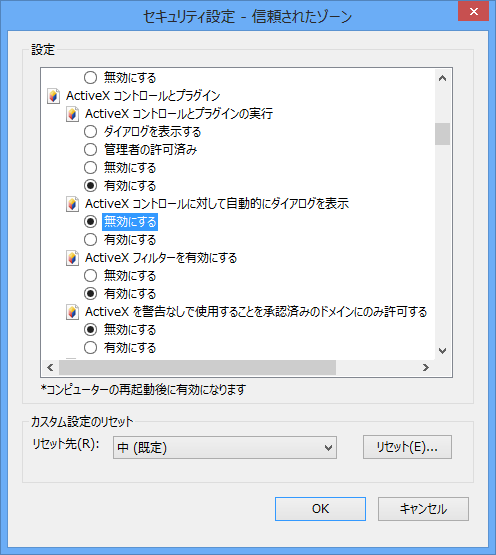Click the list's scroll up arrow
The width and height of the screenshot is (496, 555).
pos(442,78)
